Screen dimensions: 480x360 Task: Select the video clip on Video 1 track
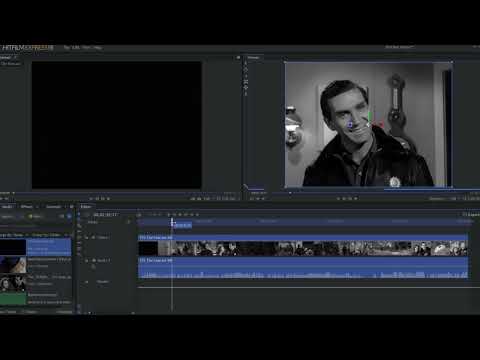(303, 245)
